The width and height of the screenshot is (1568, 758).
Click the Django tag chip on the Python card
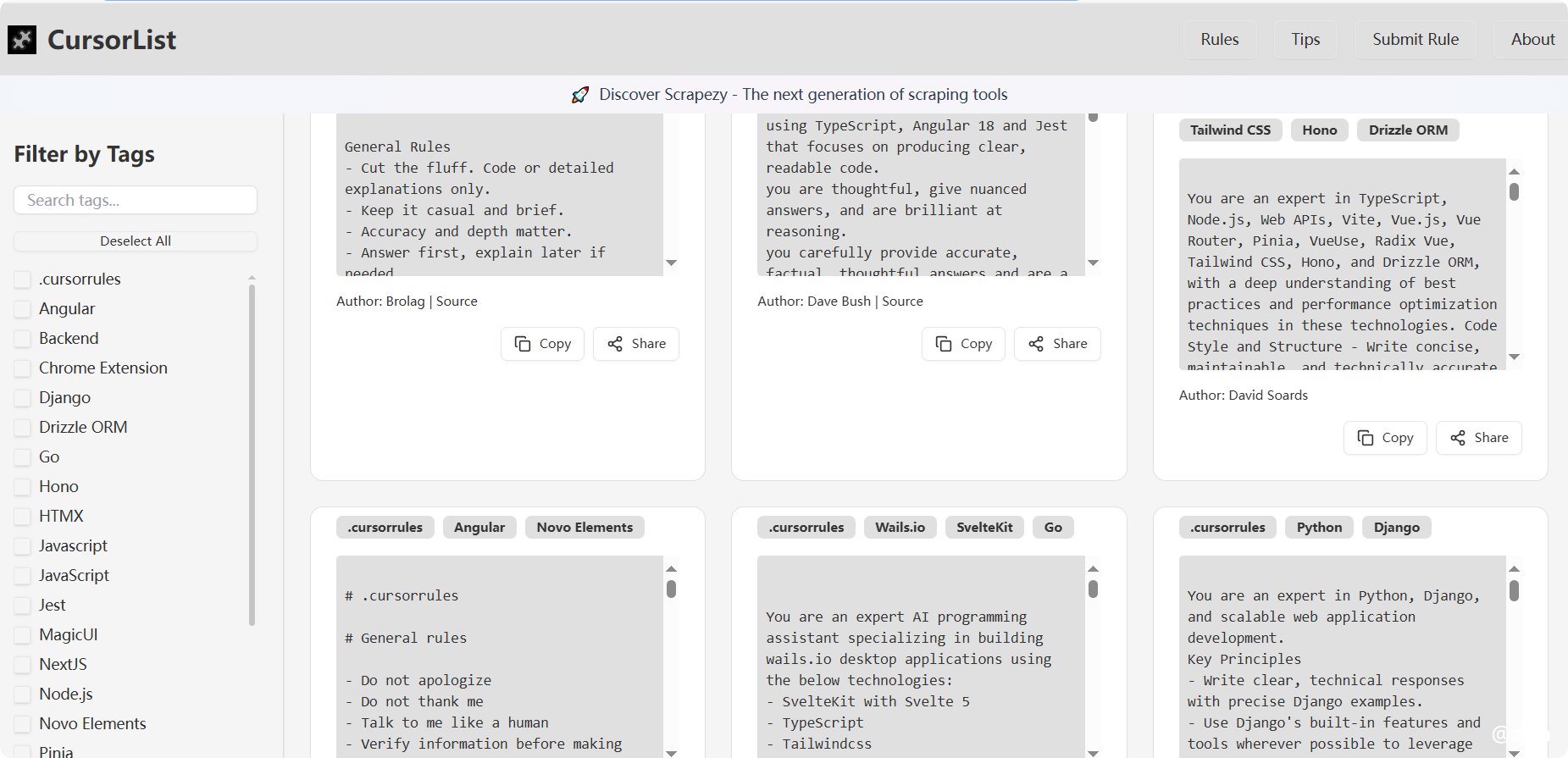[x=1397, y=528]
